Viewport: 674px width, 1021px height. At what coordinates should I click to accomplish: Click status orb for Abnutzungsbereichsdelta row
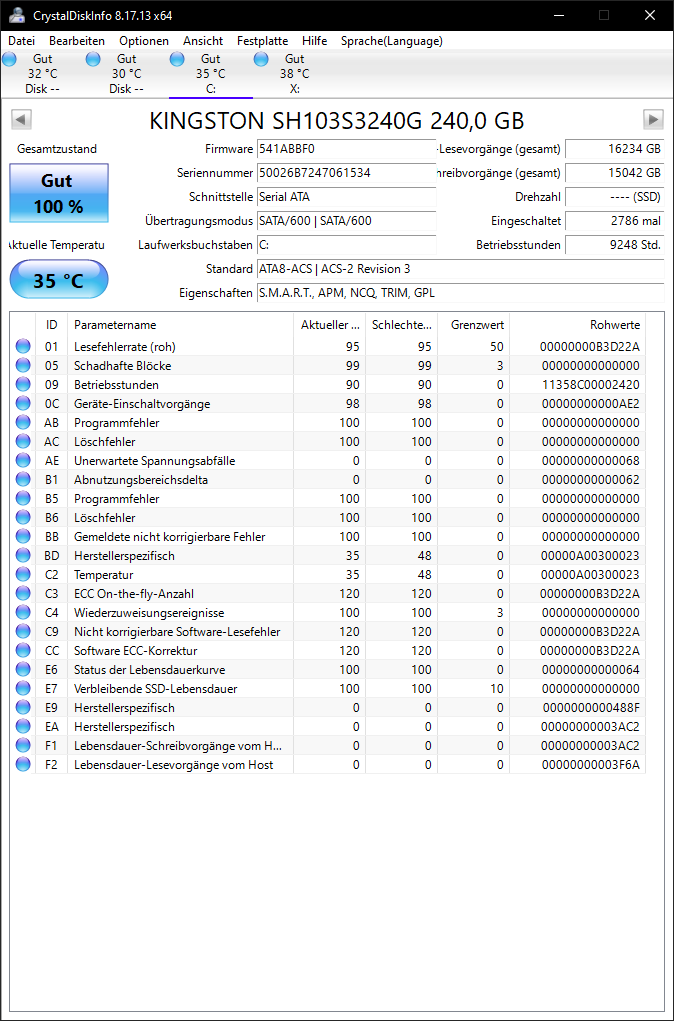click(23, 479)
